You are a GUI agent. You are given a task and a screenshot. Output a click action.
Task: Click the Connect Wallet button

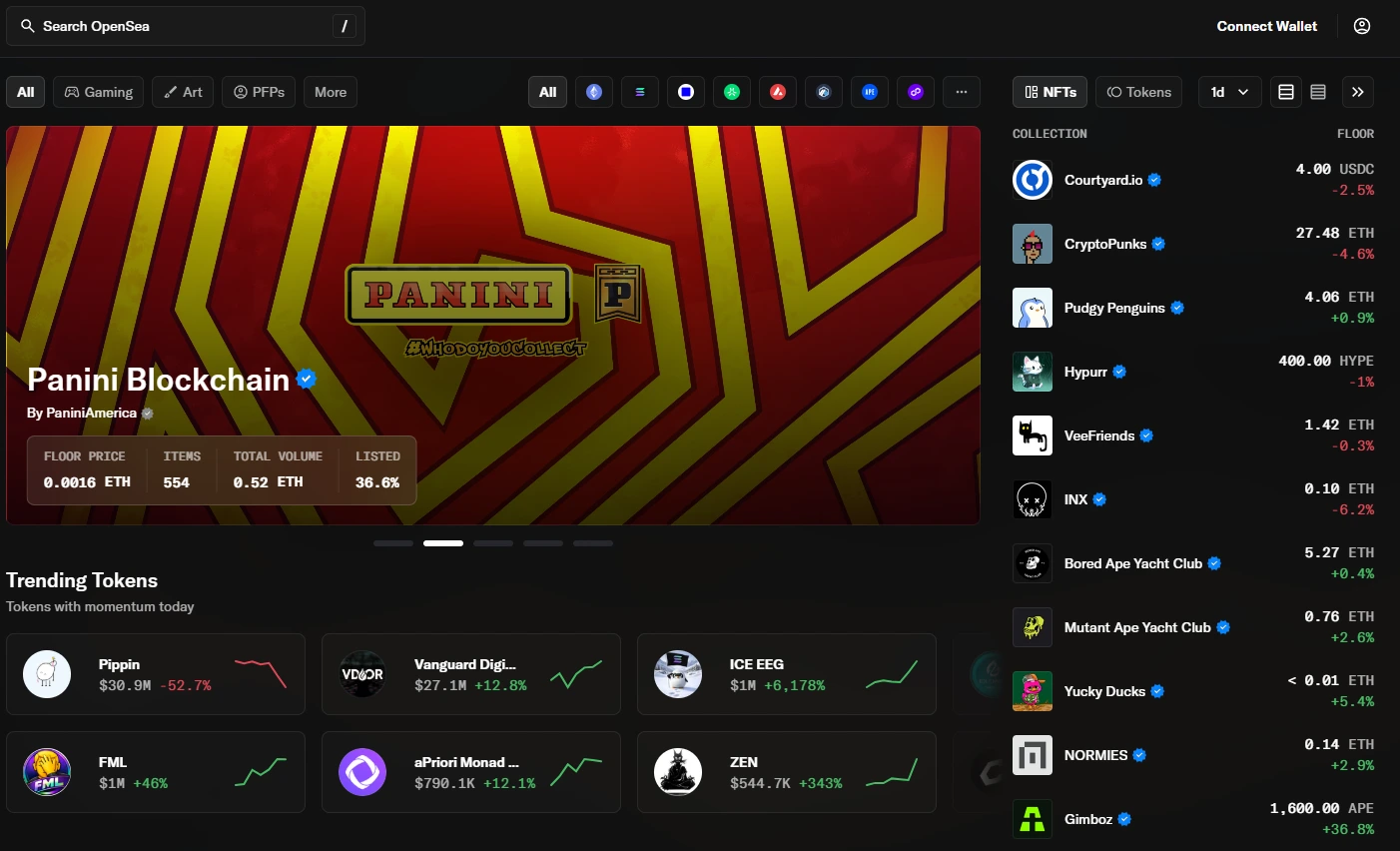[x=1266, y=26]
